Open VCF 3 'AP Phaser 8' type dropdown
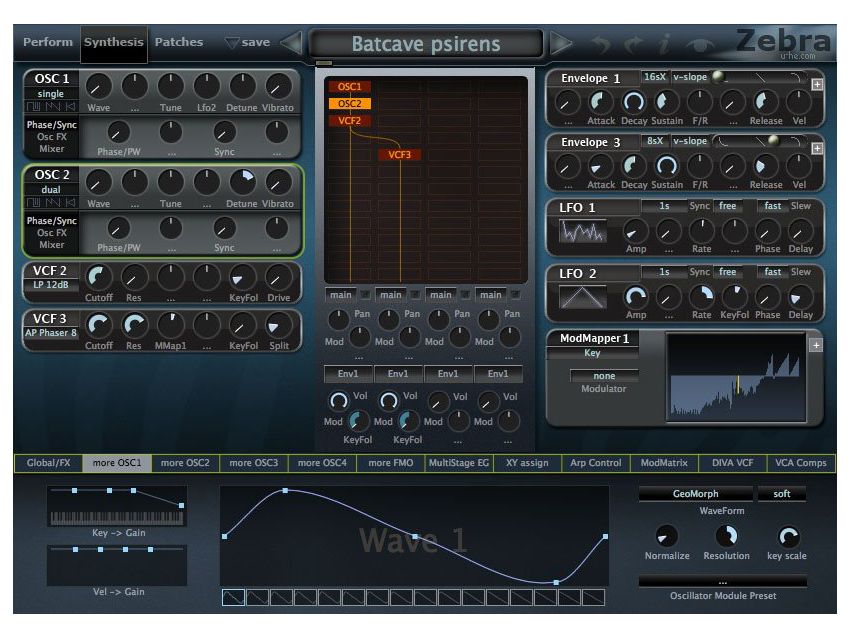Image resolution: width=850 pixels, height=638 pixels. pos(51,333)
